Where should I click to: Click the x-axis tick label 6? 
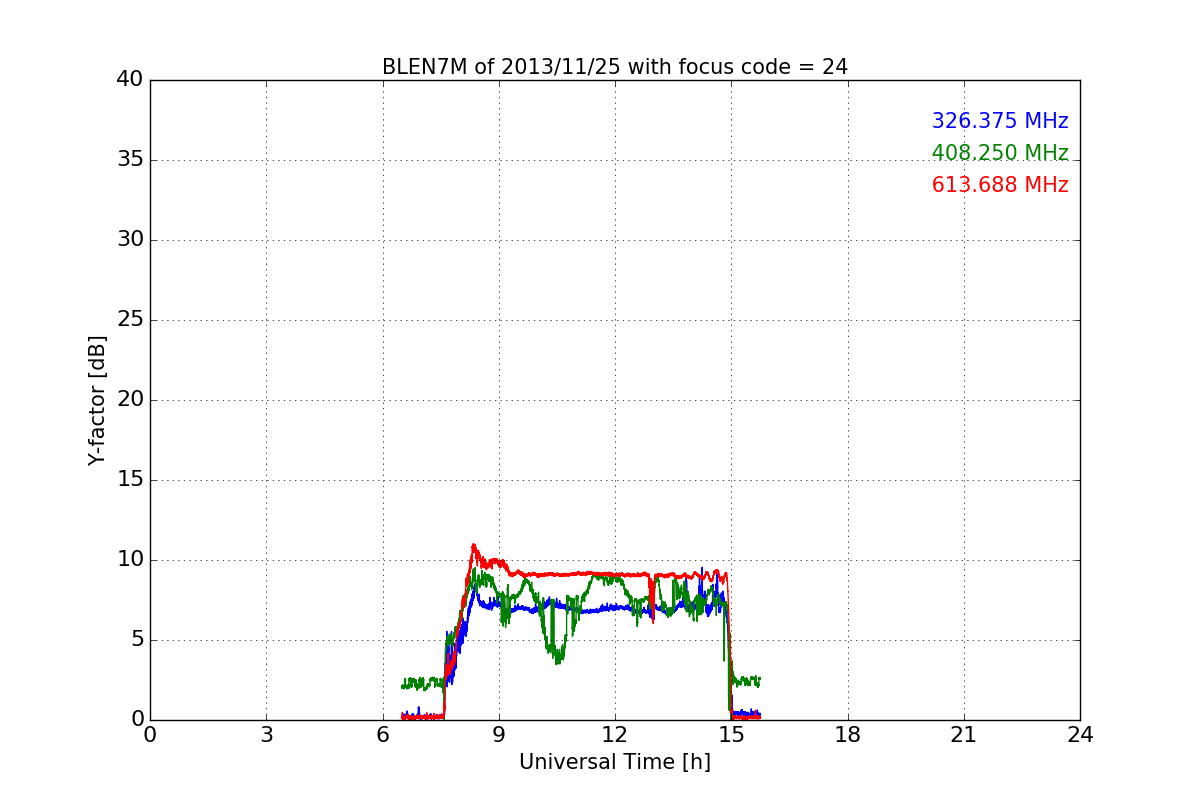382,735
